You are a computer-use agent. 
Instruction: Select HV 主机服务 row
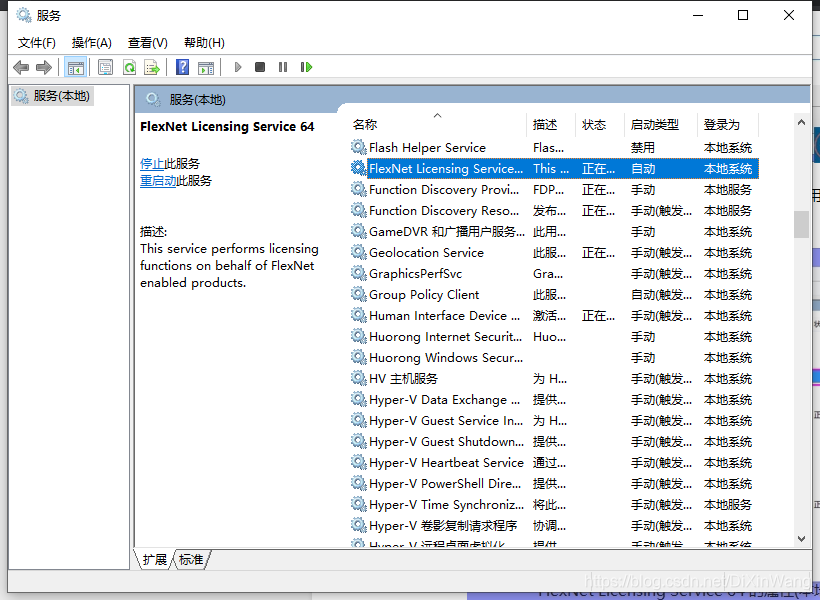[x=554, y=379]
